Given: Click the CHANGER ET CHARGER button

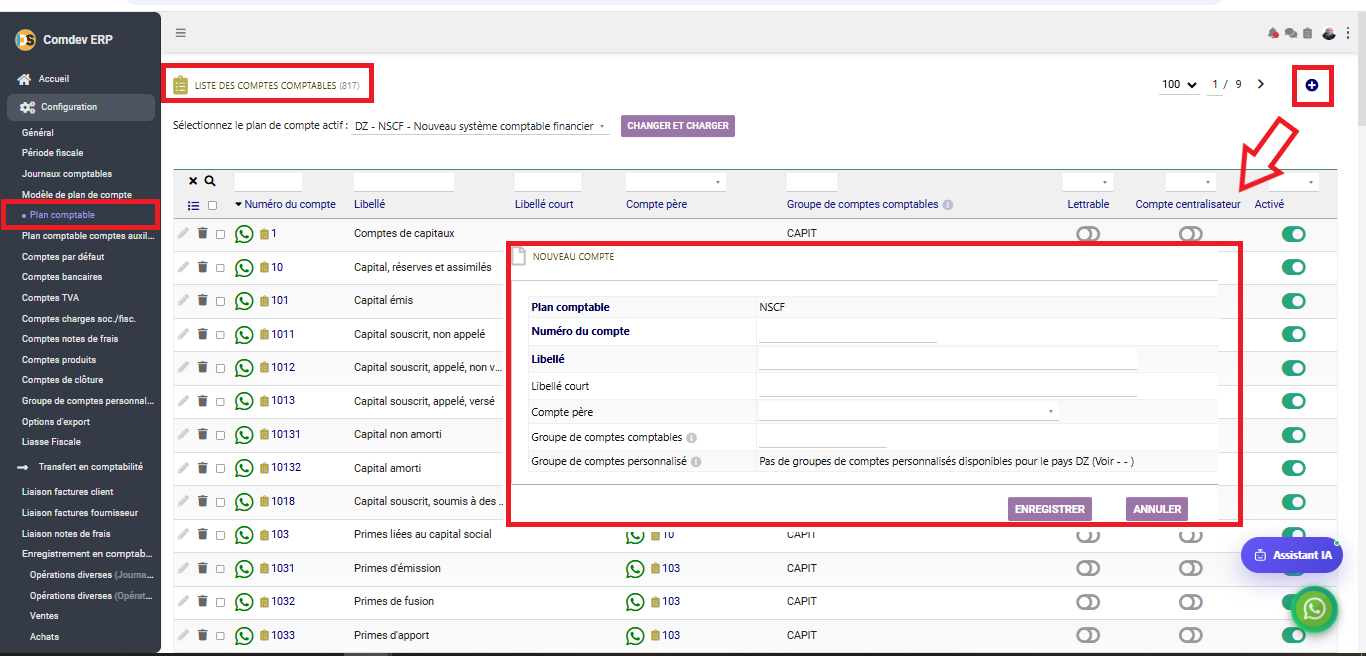Looking at the screenshot, I should [678, 126].
